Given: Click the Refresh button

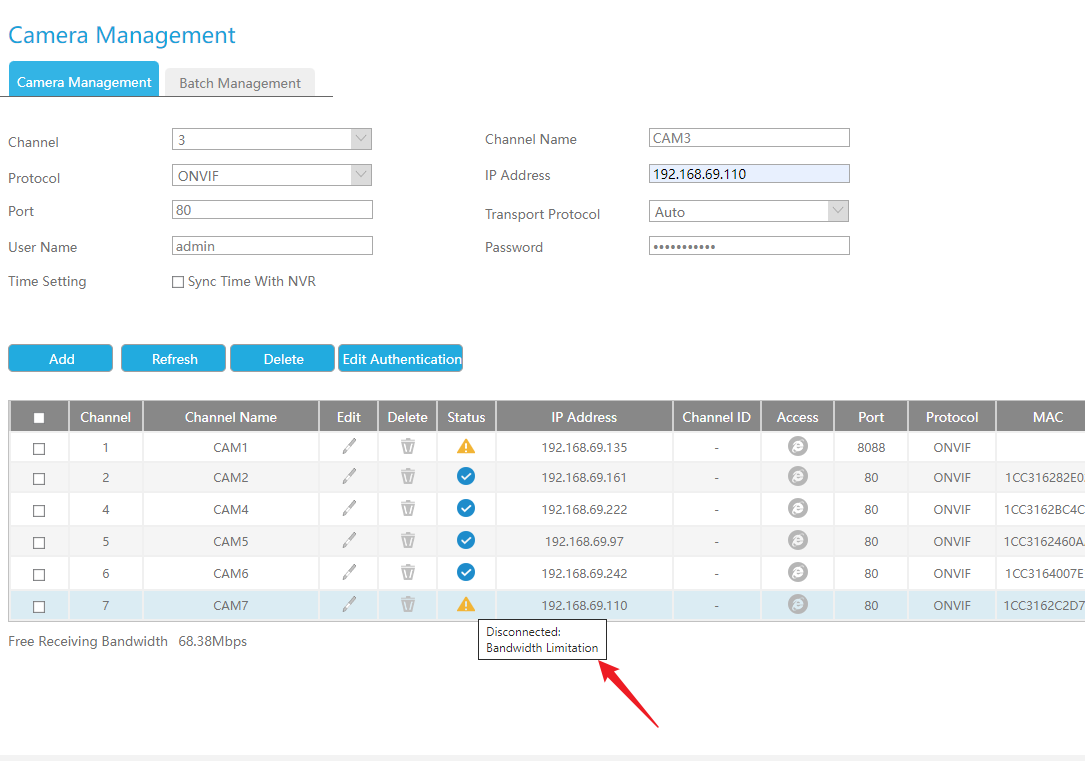Looking at the screenshot, I should (x=173, y=358).
